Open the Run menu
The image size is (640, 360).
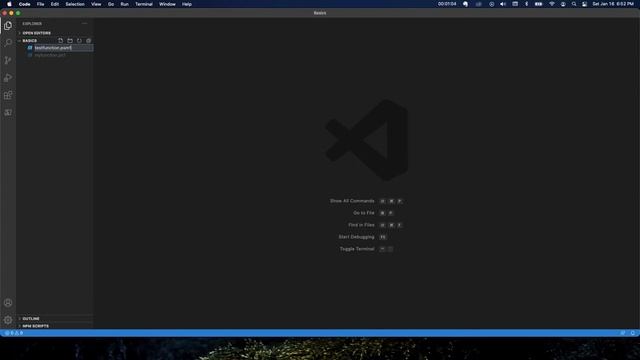tap(124, 4)
